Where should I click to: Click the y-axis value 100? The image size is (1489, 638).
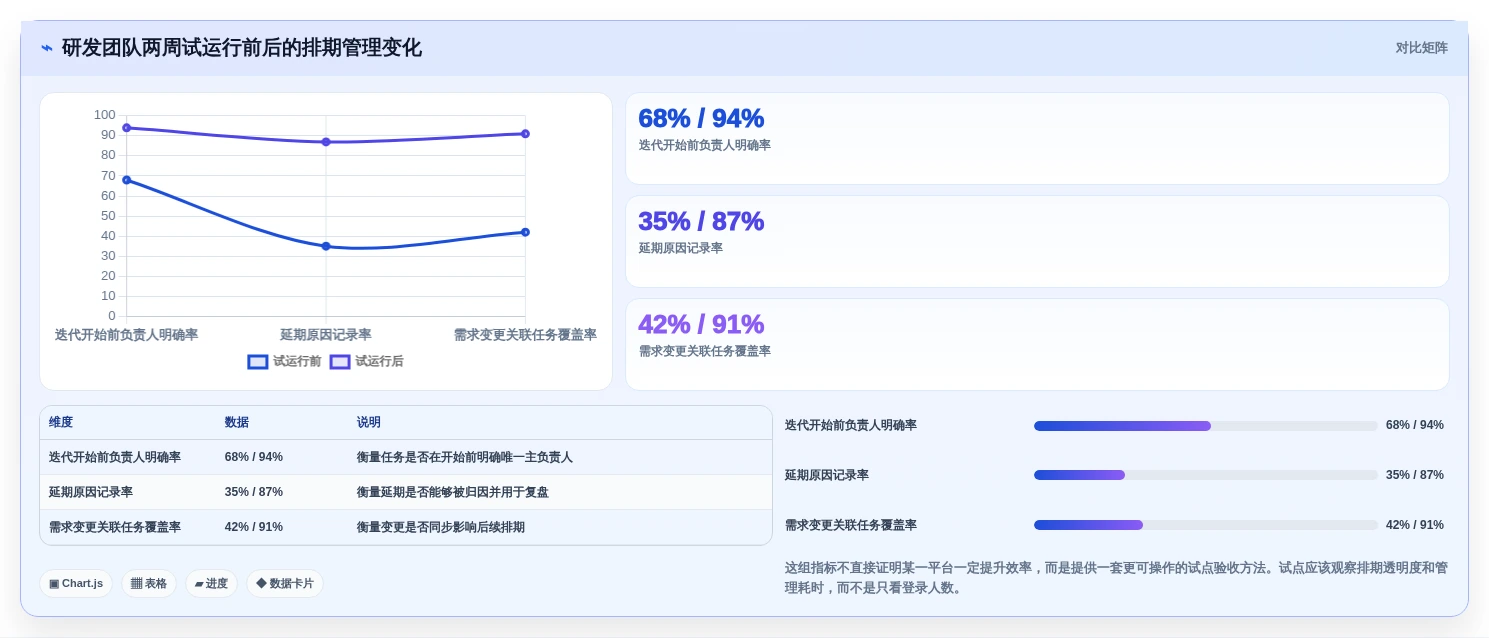pos(105,115)
